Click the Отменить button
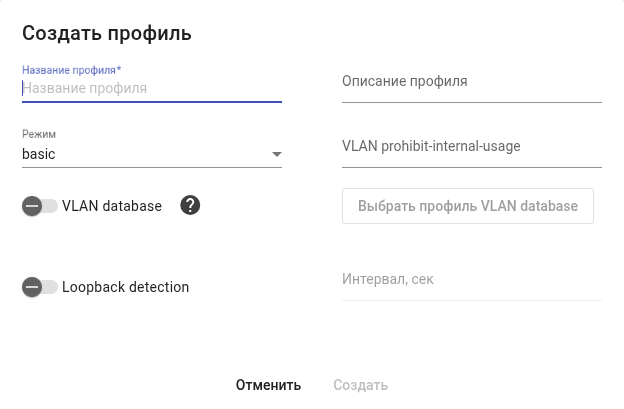Viewport: 624px width, 409px height. click(268, 385)
